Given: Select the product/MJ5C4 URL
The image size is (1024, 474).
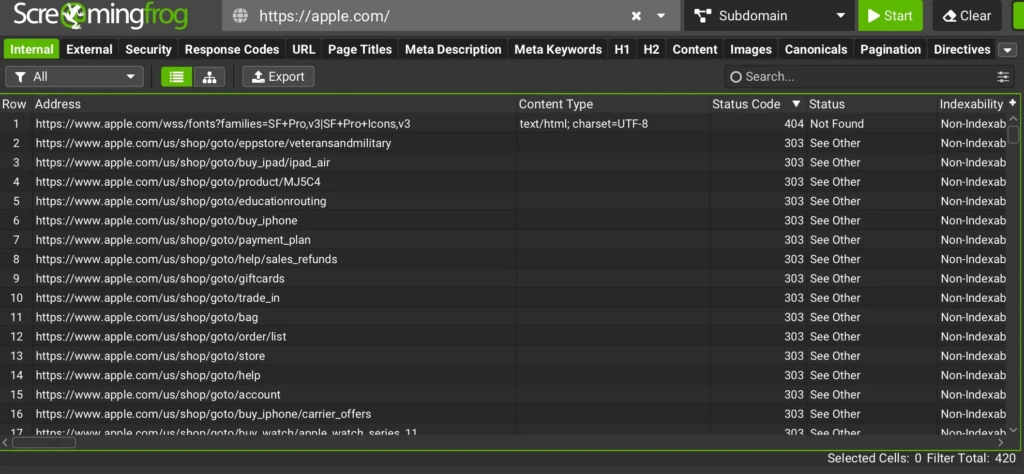Looking at the screenshot, I should pos(178,182).
